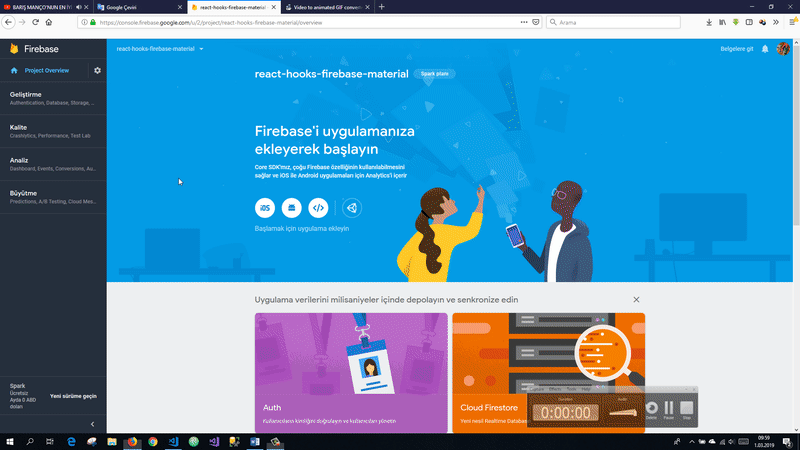Open Windows Start menu
This screenshot has height=450, width=800.
point(10,442)
